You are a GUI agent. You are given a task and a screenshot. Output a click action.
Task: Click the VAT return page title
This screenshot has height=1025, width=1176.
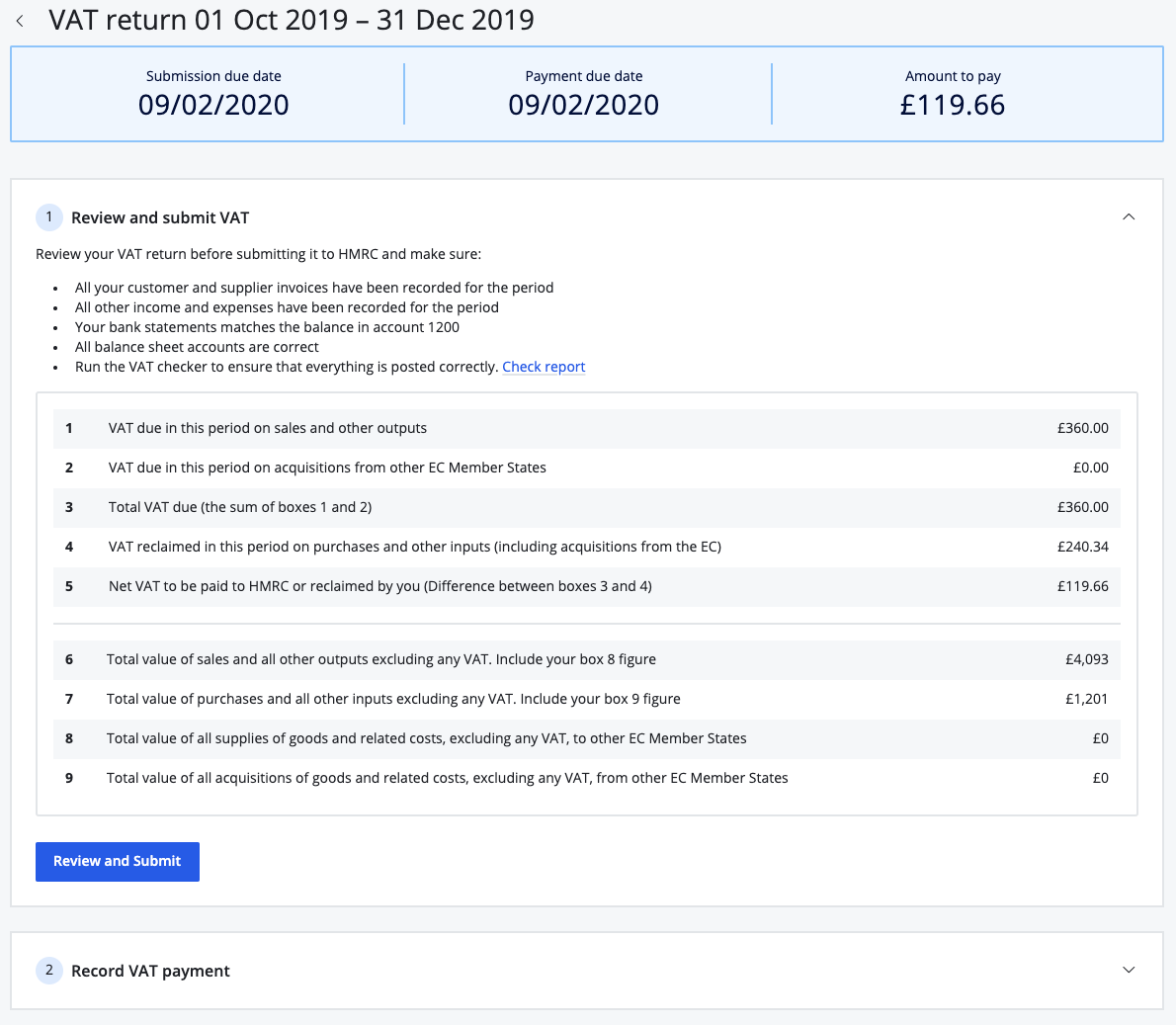292,20
